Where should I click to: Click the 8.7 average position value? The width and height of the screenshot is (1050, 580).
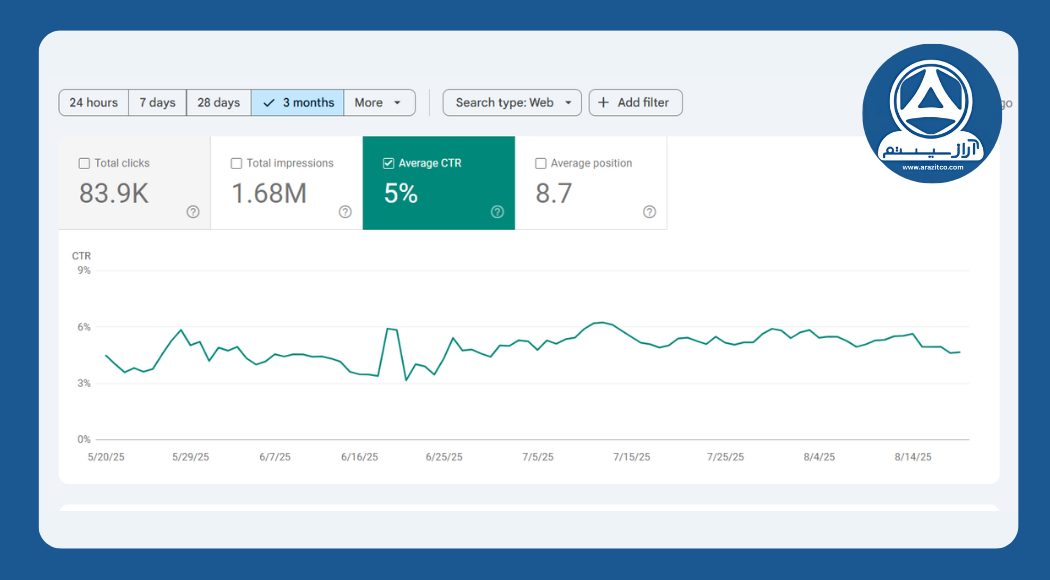pyautogui.click(x=554, y=193)
